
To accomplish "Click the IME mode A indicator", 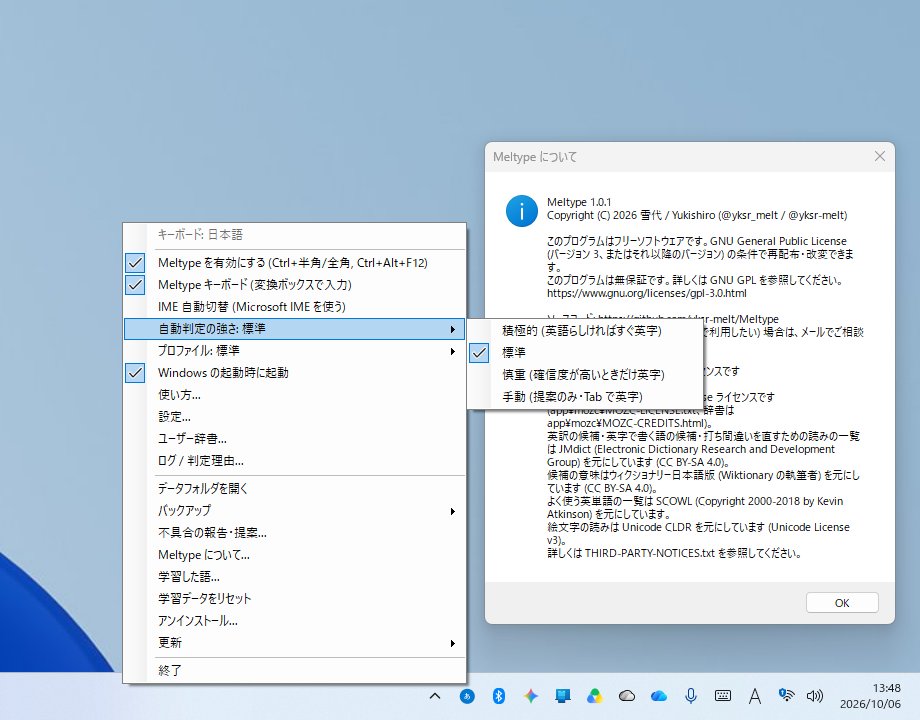I will (x=755, y=696).
